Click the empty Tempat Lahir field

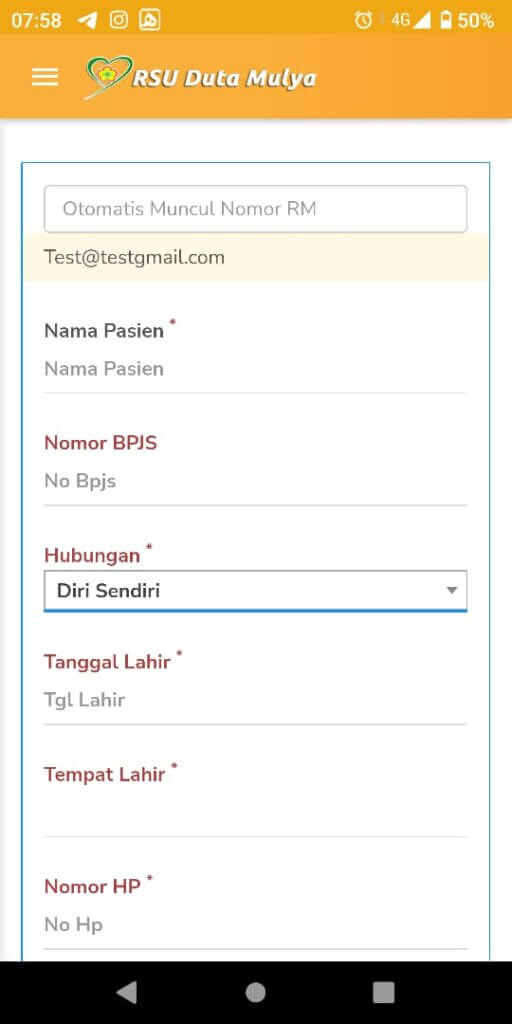pyautogui.click(x=255, y=813)
